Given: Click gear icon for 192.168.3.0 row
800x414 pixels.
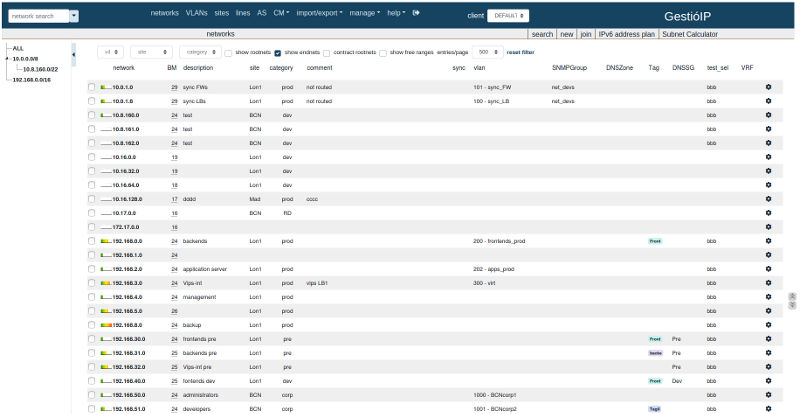Looking at the screenshot, I should pyautogui.click(x=768, y=283).
